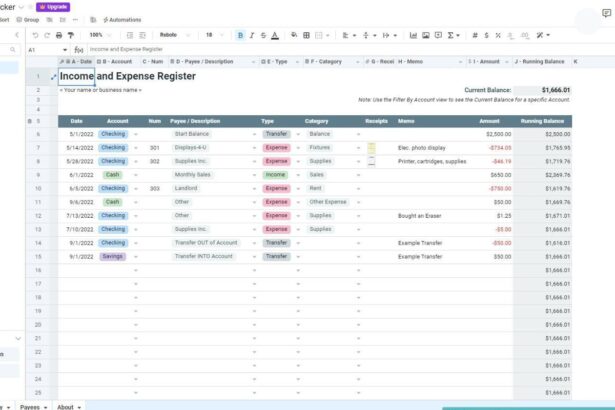Click the Group button
Viewport: 615px width, 410px height.
(x=27, y=20)
